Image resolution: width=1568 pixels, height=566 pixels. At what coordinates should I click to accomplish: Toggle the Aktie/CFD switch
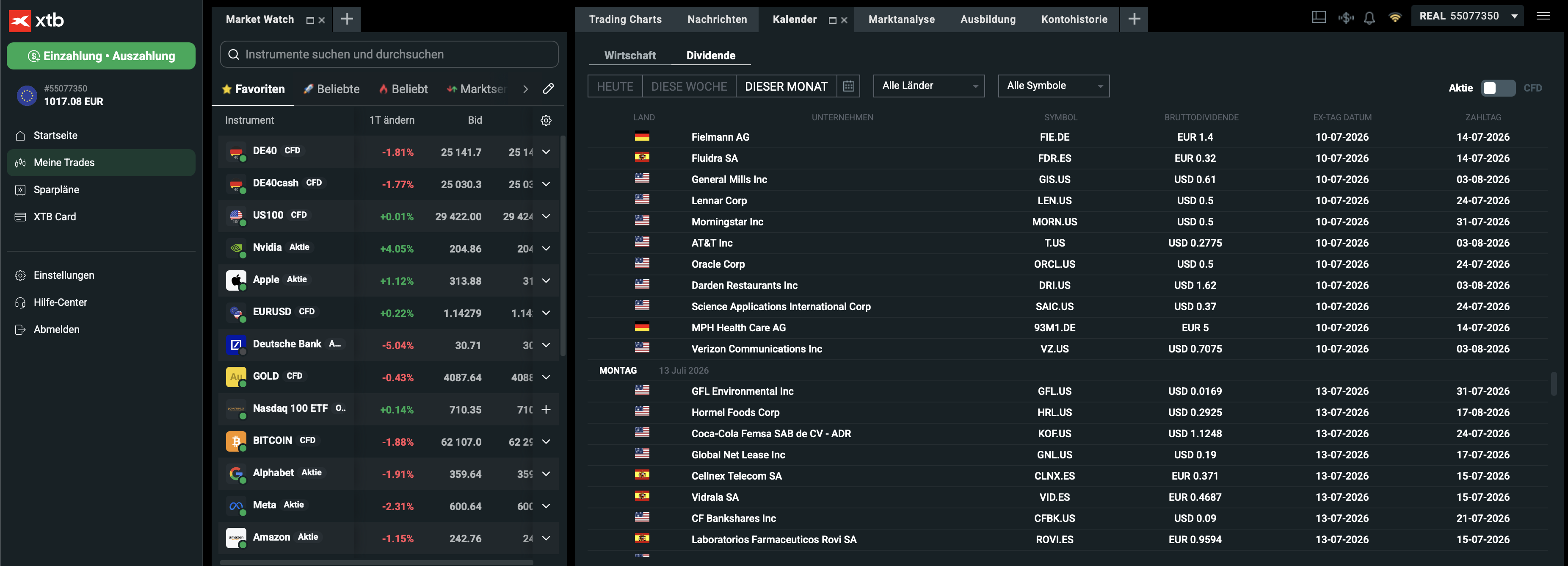pyautogui.click(x=1498, y=89)
